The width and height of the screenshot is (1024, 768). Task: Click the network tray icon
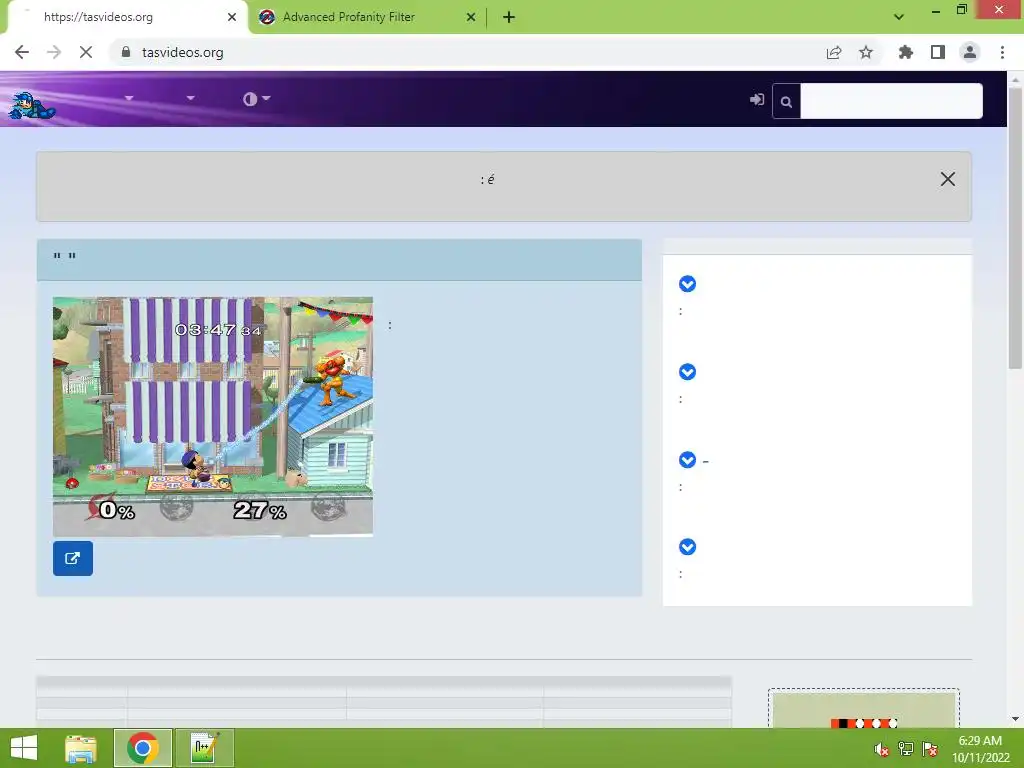(x=906, y=749)
